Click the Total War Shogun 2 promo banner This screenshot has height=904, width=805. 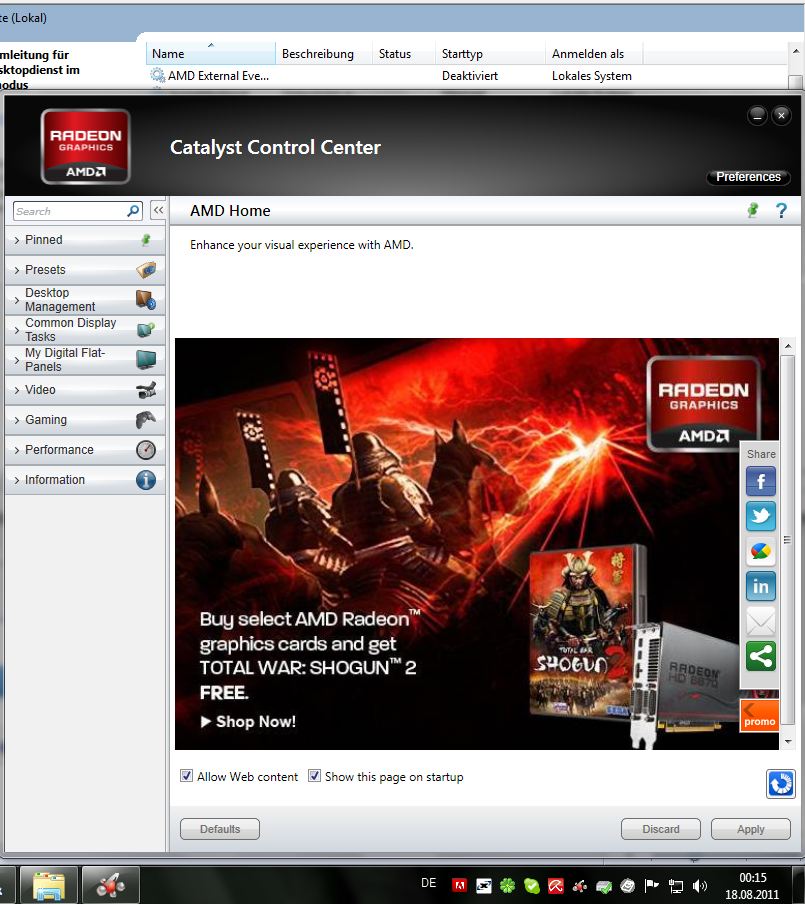[x=477, y=544]
